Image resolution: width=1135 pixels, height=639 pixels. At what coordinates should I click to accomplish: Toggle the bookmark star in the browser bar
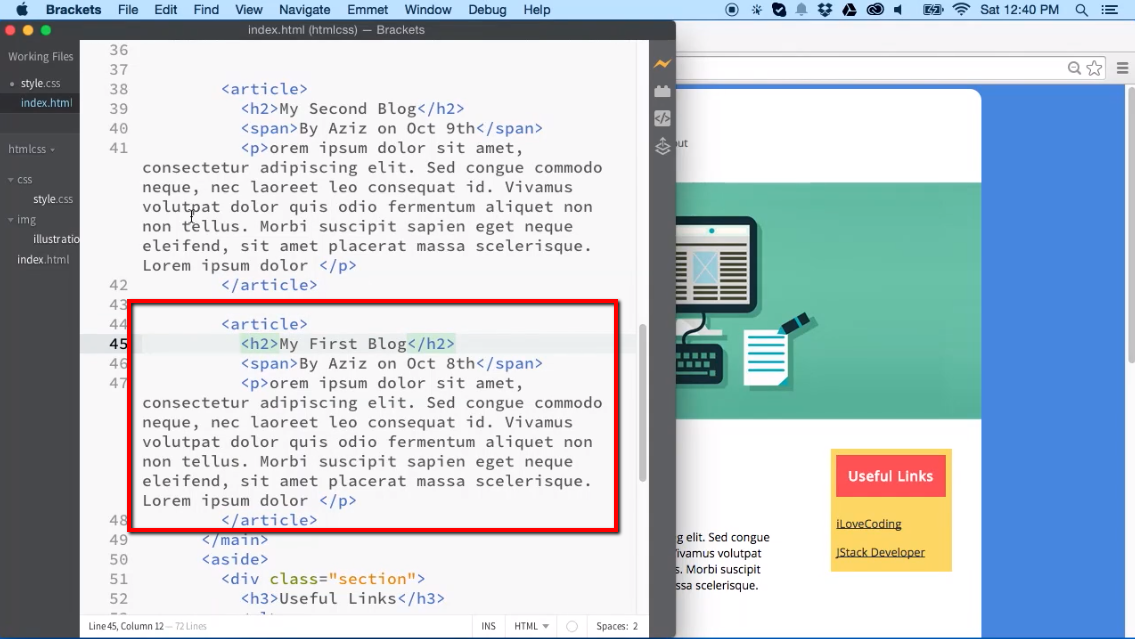tap(1095, 67)
